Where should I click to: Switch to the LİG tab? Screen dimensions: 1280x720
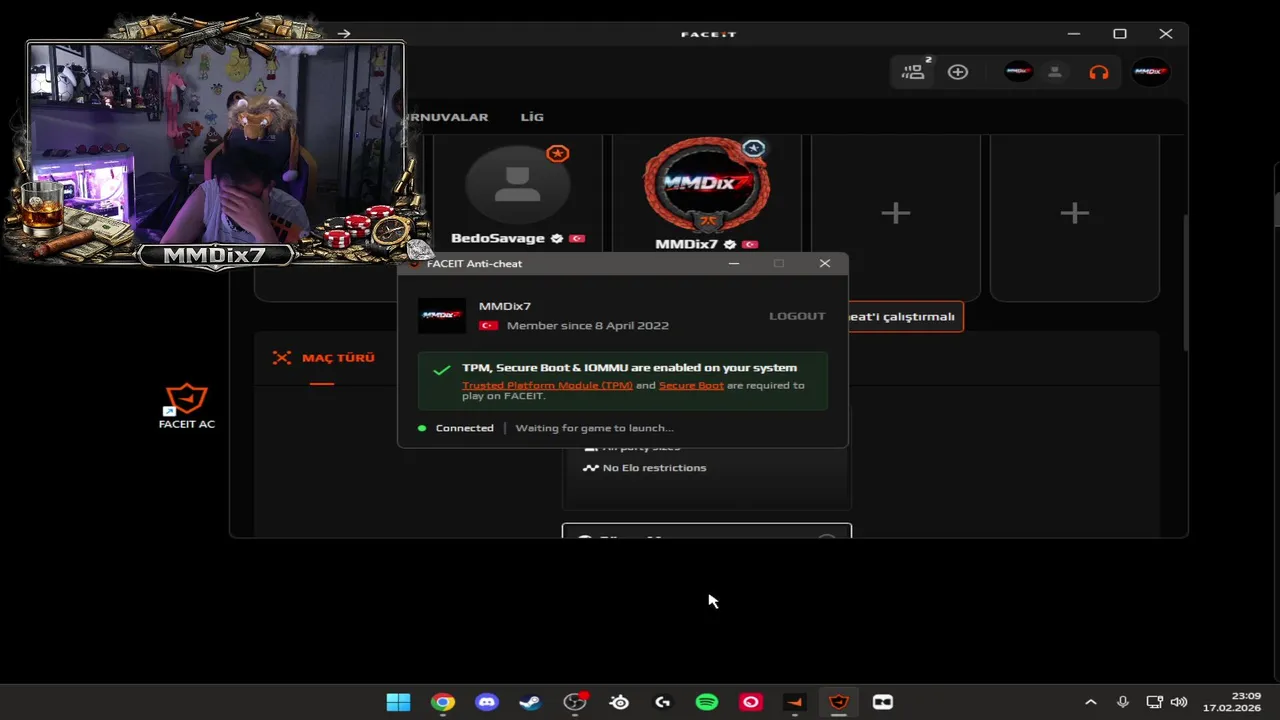[x=532, y=117]
